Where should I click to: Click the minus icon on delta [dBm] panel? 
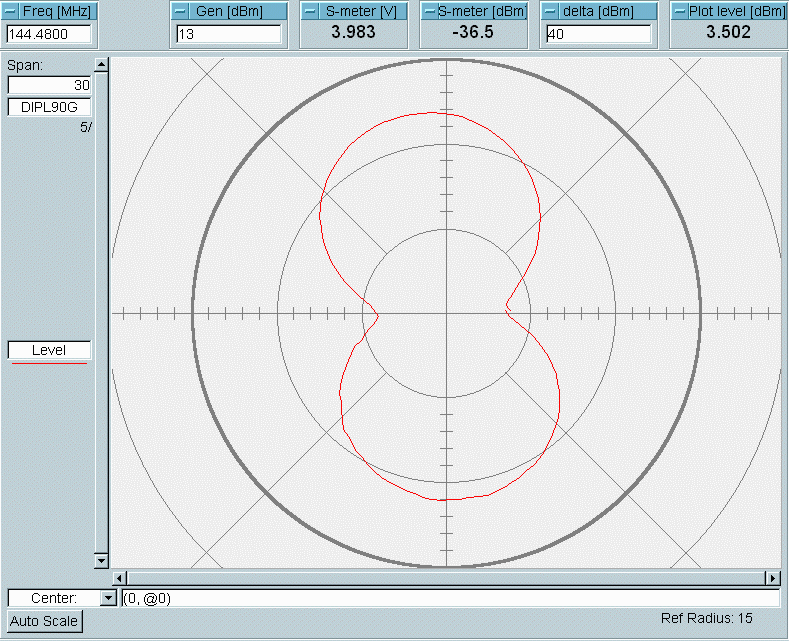coord(550,11)
